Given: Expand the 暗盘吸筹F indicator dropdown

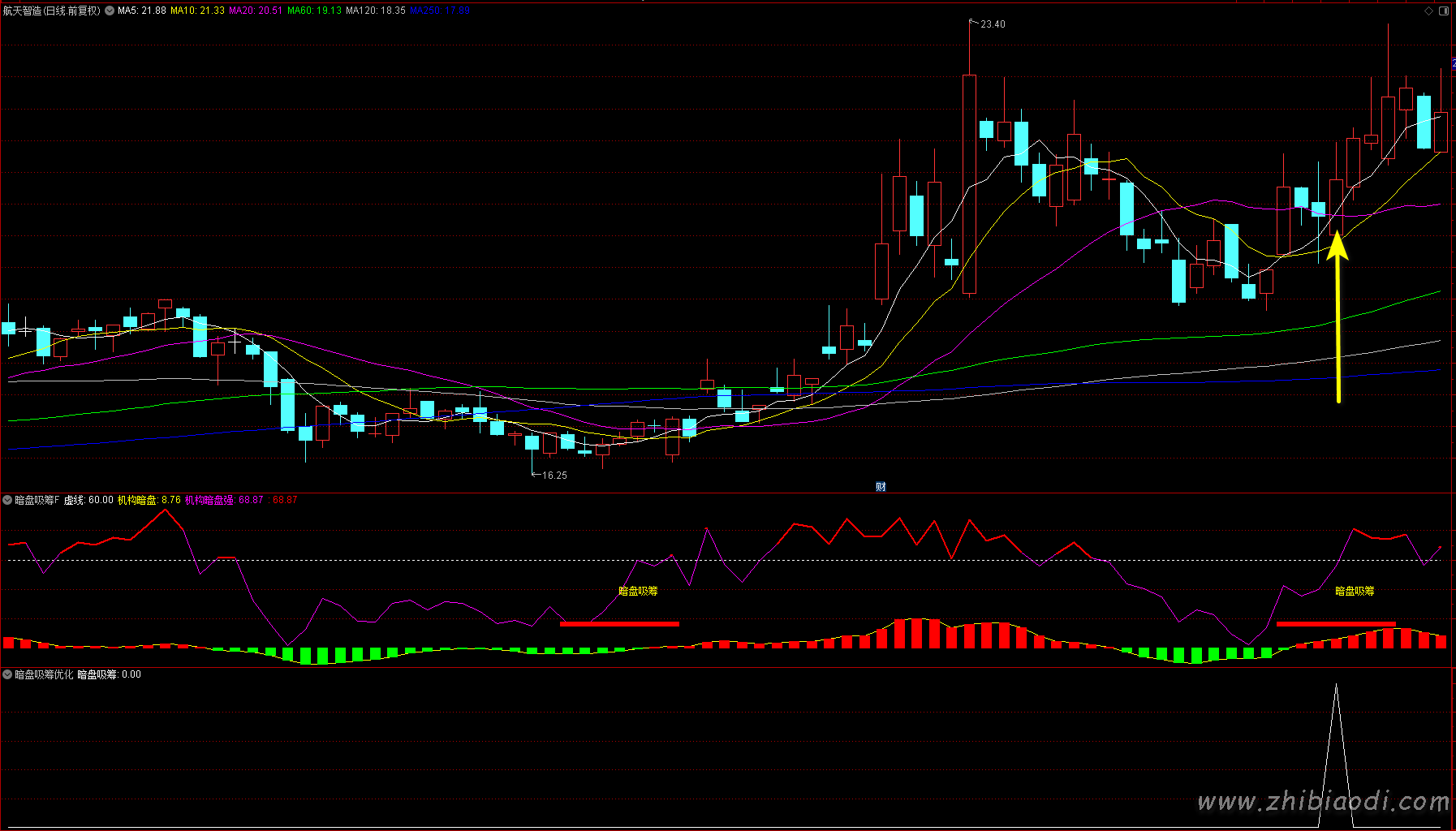Looking at the screenshot, I should pos(7,500).
